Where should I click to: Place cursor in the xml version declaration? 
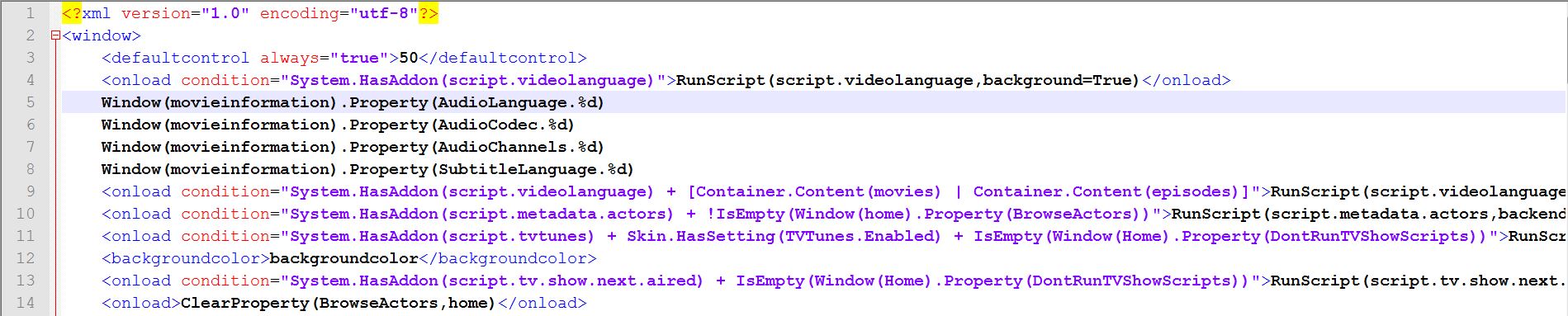[250, 13]
